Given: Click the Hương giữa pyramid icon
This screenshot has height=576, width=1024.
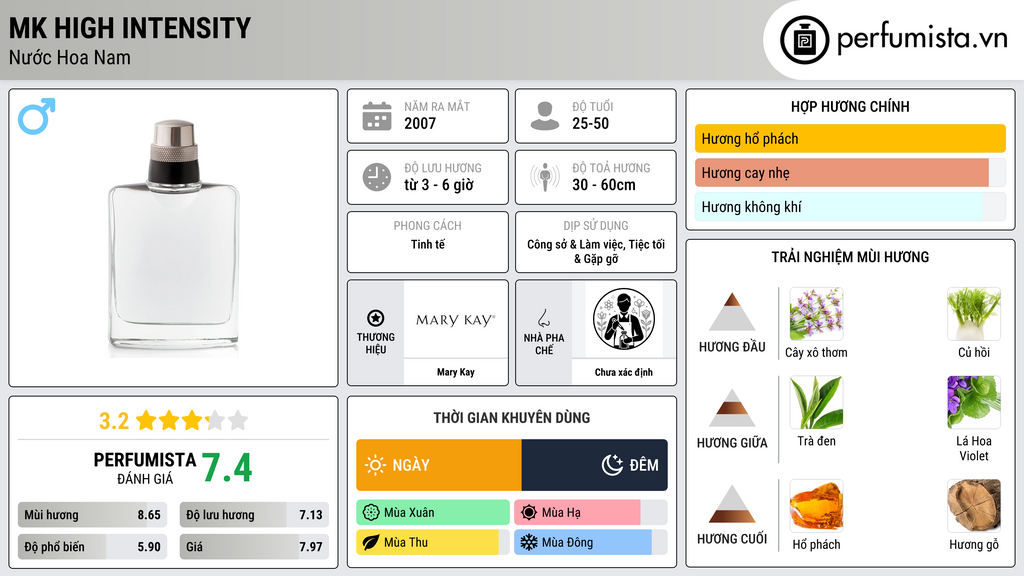Looking at the screenshot, I should [x=732, y=408].
